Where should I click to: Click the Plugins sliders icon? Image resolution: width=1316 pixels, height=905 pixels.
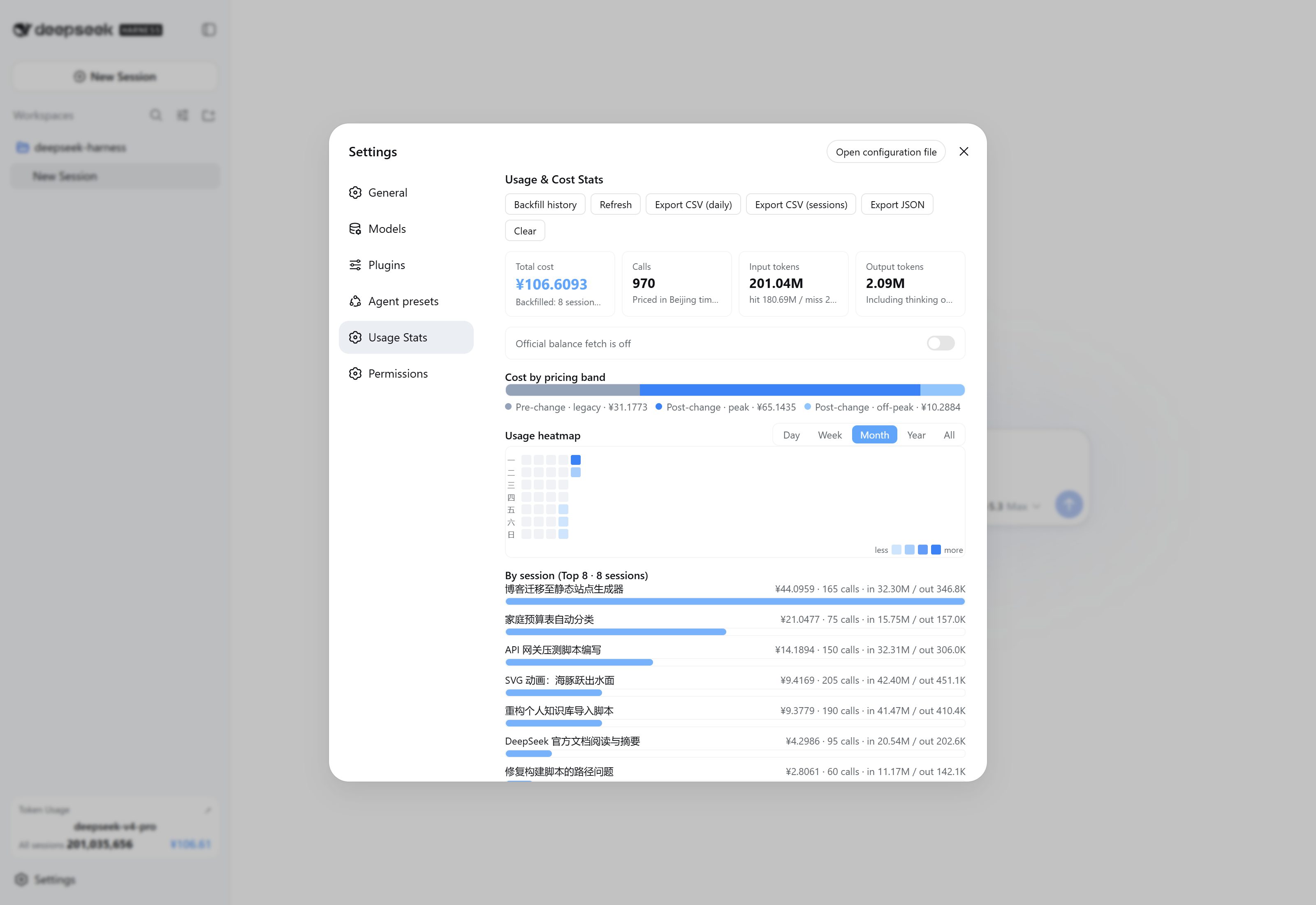click(x=355, y=265)
